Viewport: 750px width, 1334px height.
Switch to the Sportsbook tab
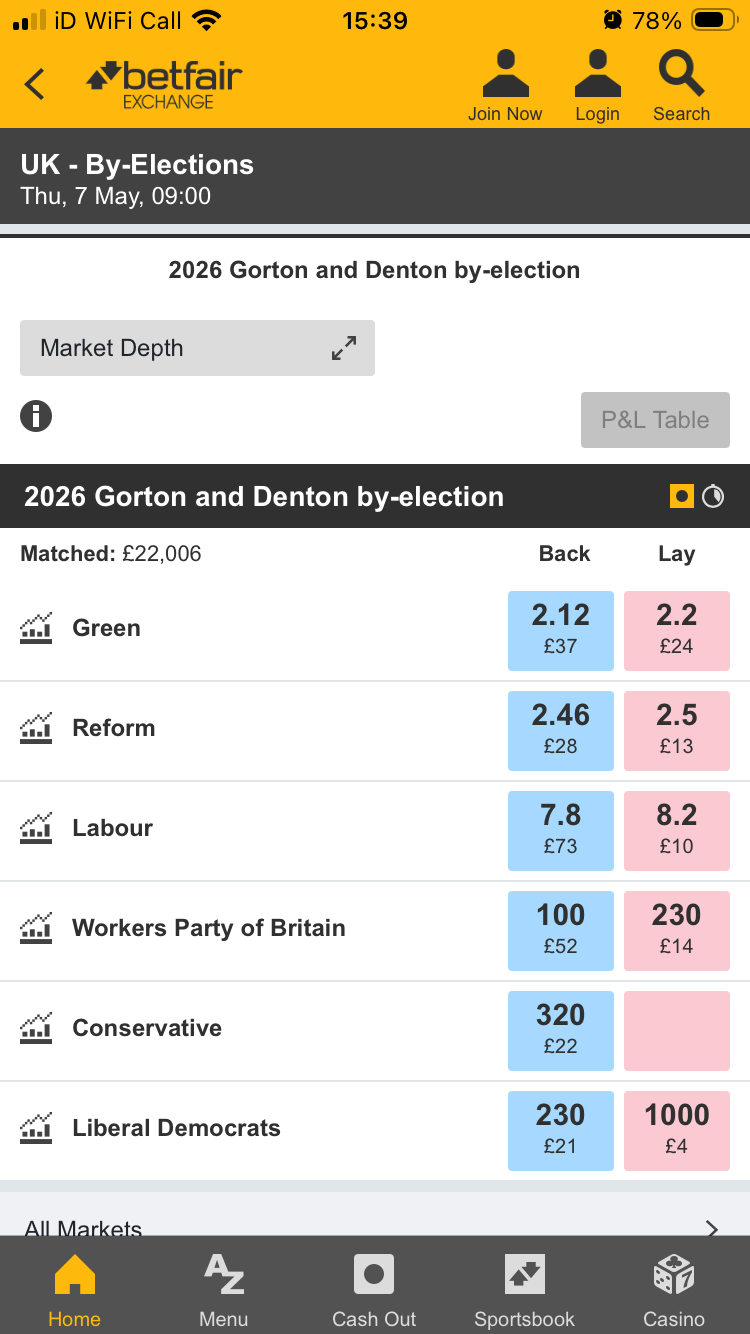tap(524, 1290)
